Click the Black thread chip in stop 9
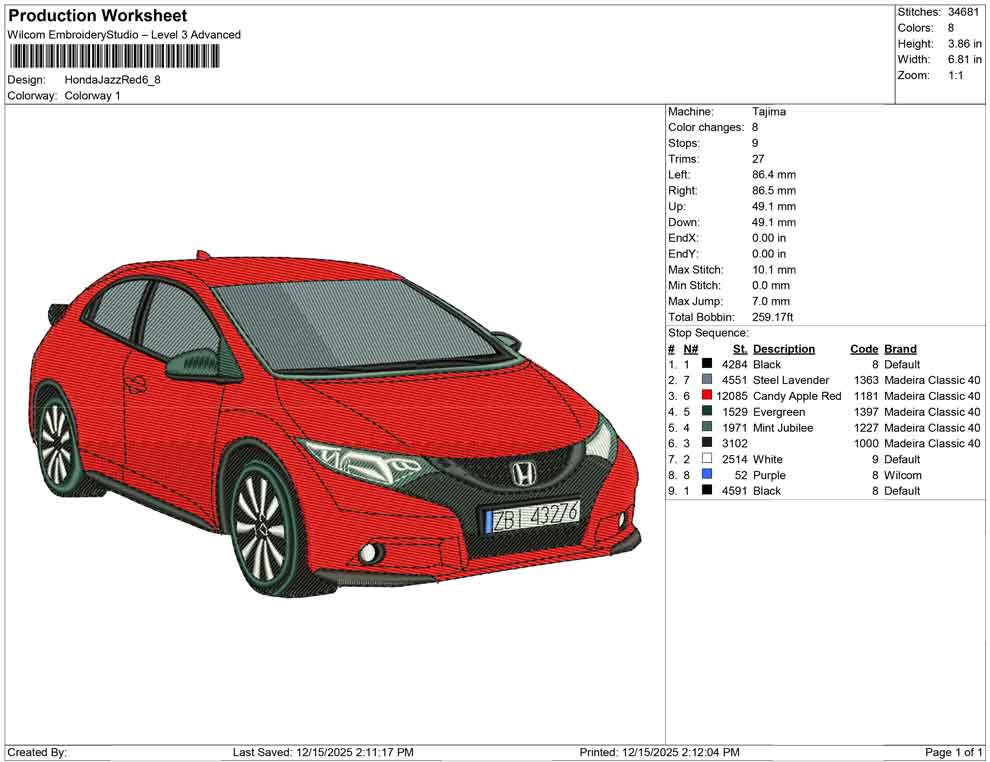This screenshot has height=762, width=990. [x=706, y=491]
